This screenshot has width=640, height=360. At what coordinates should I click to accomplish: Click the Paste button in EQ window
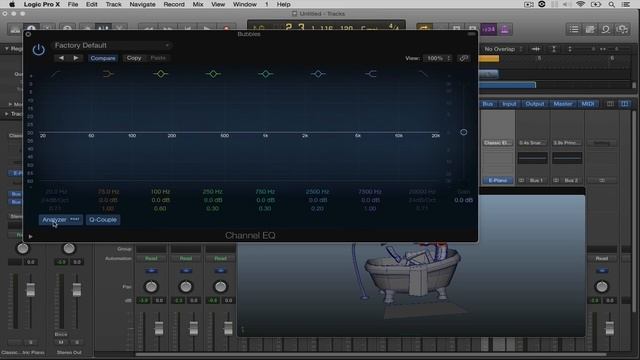pos(158,58)
